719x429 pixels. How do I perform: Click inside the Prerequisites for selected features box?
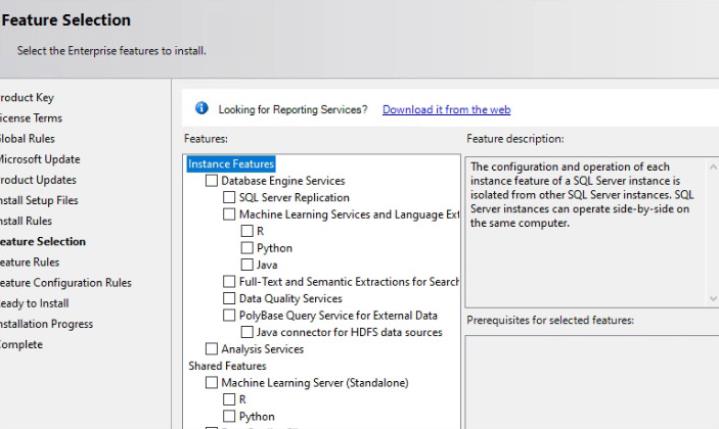click(x=590, y=380)
